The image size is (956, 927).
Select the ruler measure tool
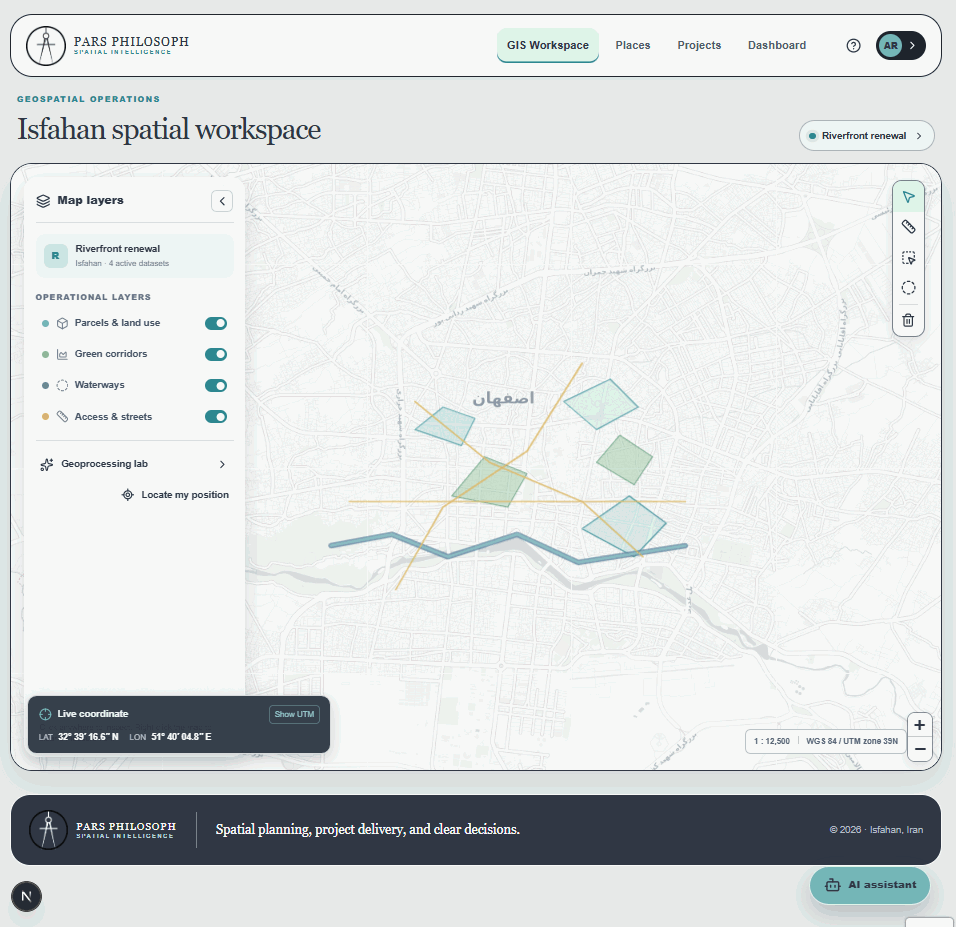click(908, 227)
